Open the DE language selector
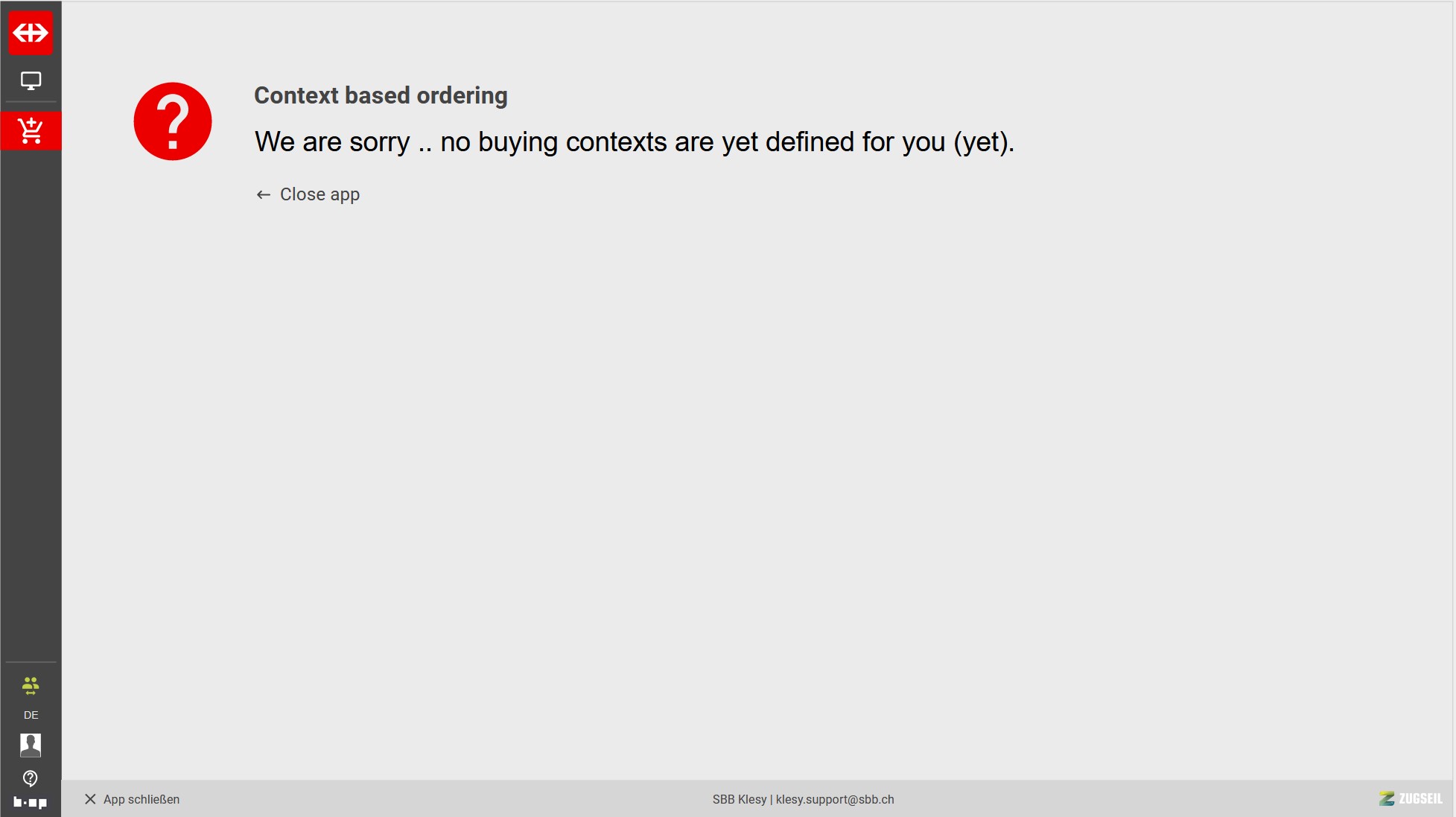This screenshot has height=817, width=1456. pos(31,715)
